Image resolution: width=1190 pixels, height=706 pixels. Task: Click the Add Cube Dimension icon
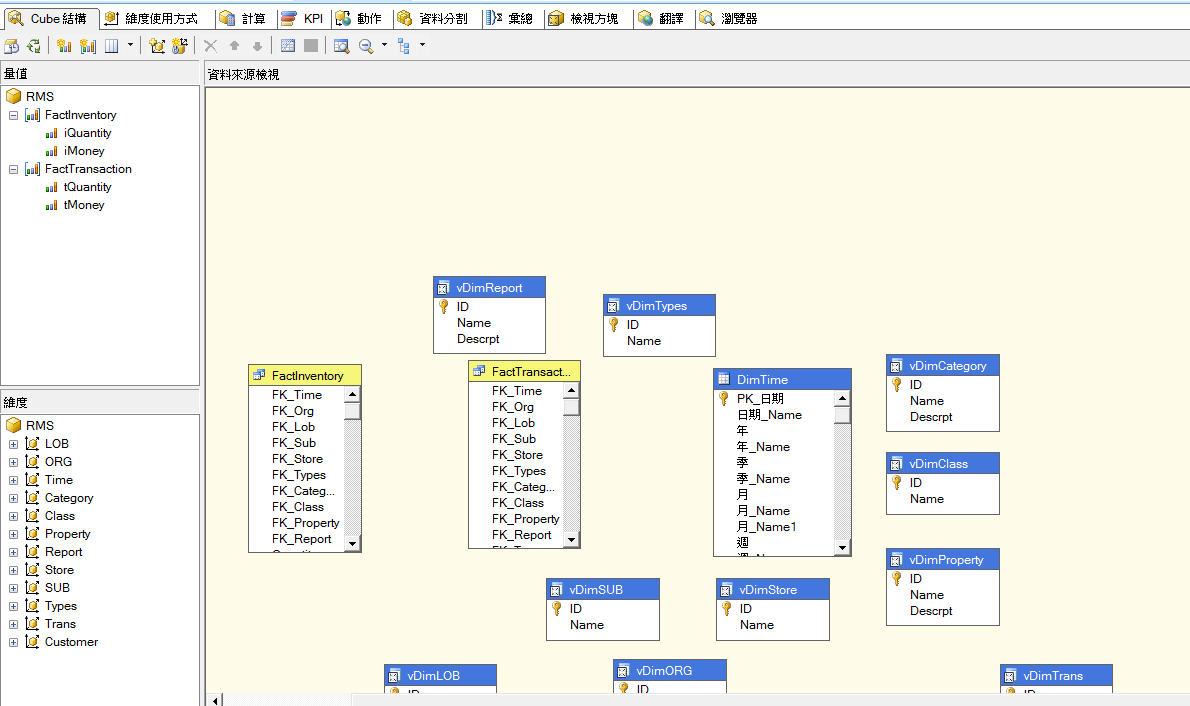(x=157, y=46)
